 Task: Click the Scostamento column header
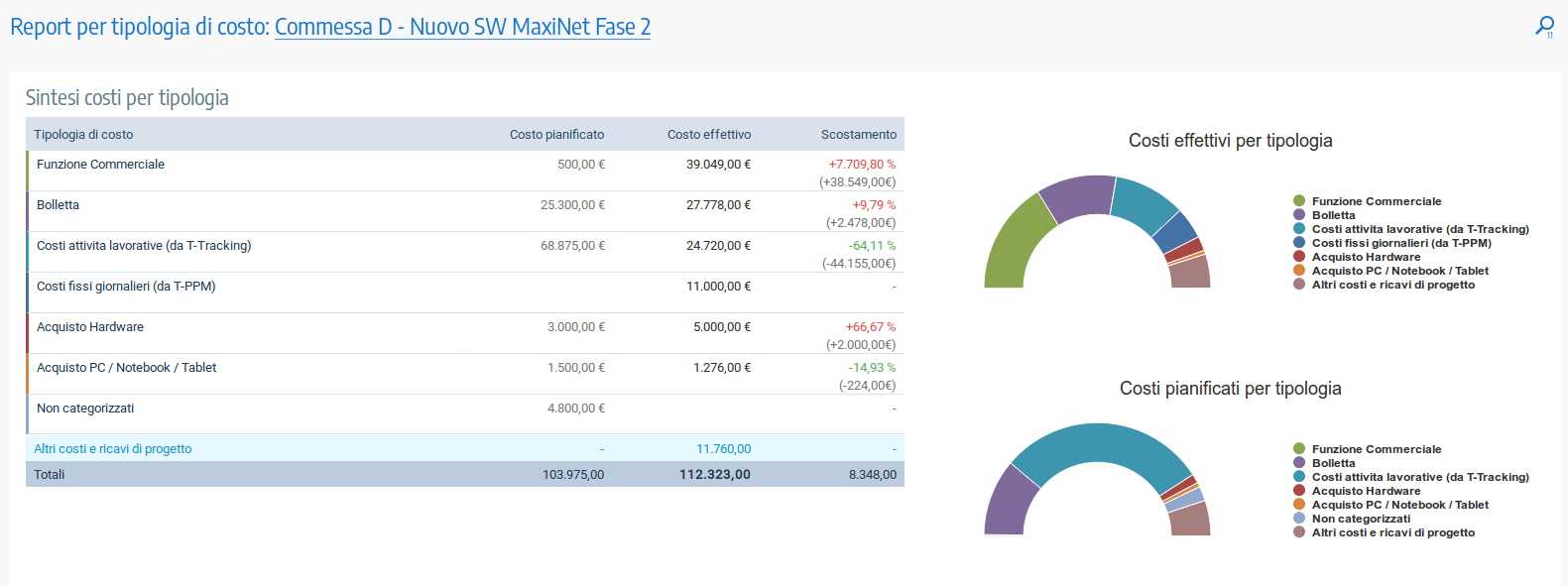tap(858, 135)
